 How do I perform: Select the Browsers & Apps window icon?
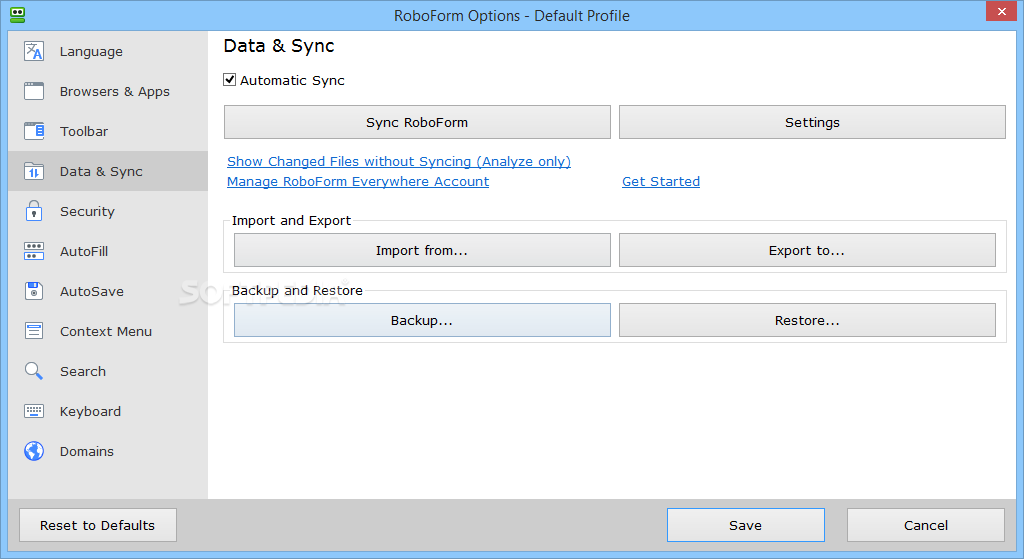(34, 91)
